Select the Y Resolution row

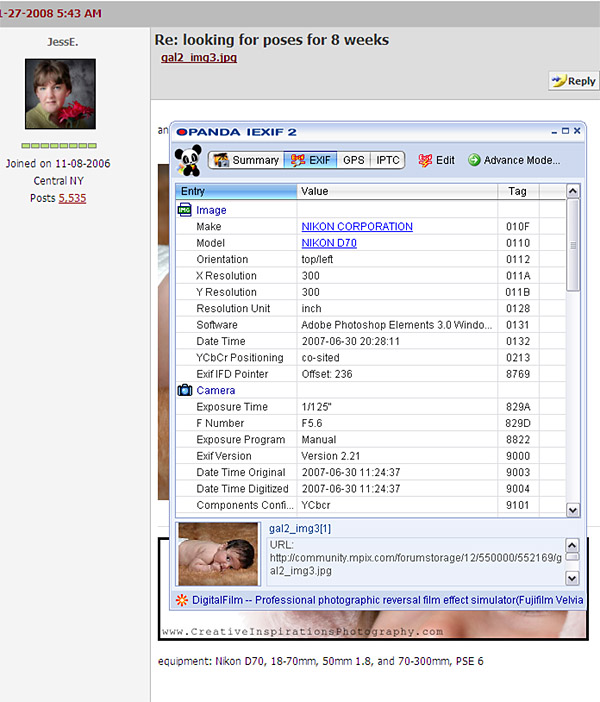point(370,292)
